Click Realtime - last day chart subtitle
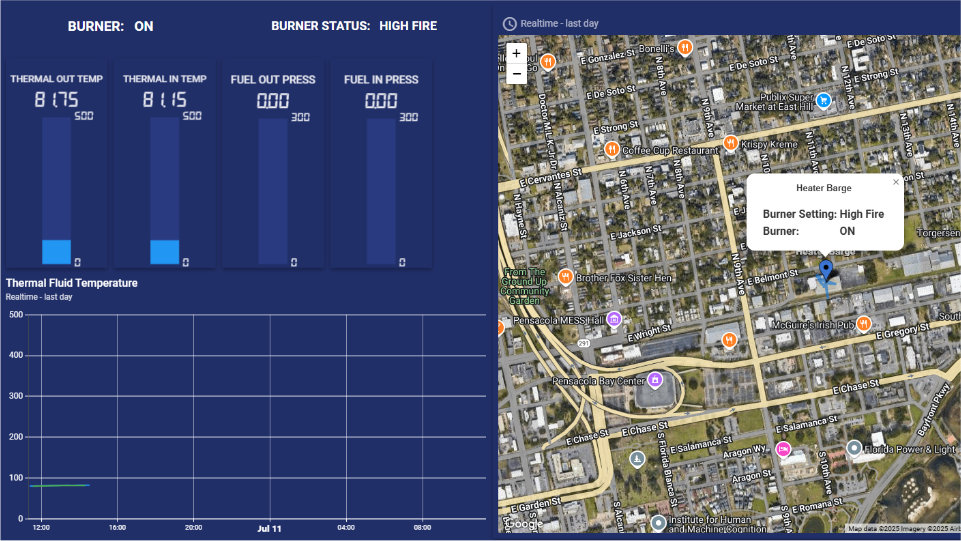This screenshot has height=541, width=961. click(39, 297)
